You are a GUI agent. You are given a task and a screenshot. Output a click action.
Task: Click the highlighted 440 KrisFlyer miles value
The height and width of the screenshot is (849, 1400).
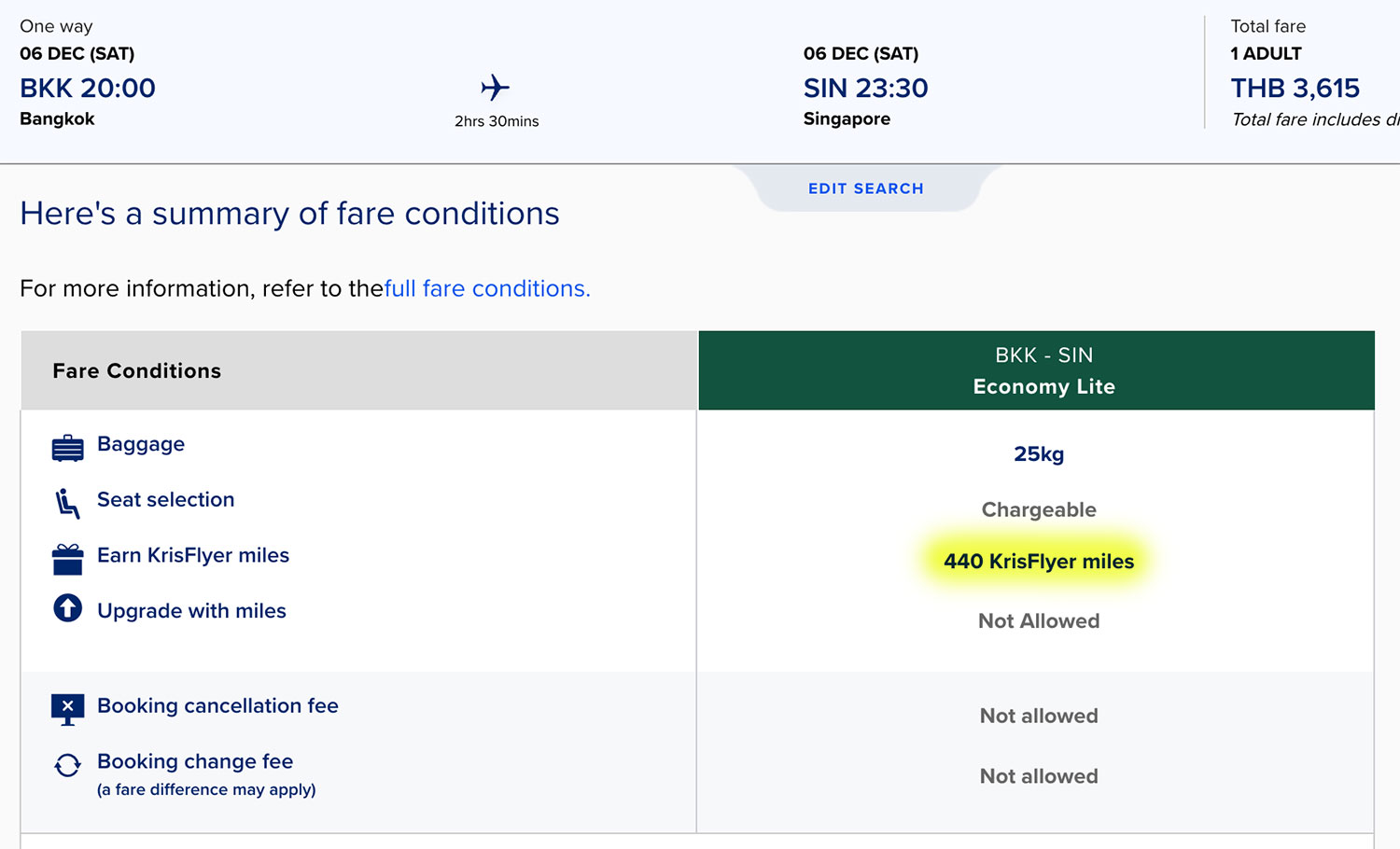pyautogui.click(x=1039, y=562)
